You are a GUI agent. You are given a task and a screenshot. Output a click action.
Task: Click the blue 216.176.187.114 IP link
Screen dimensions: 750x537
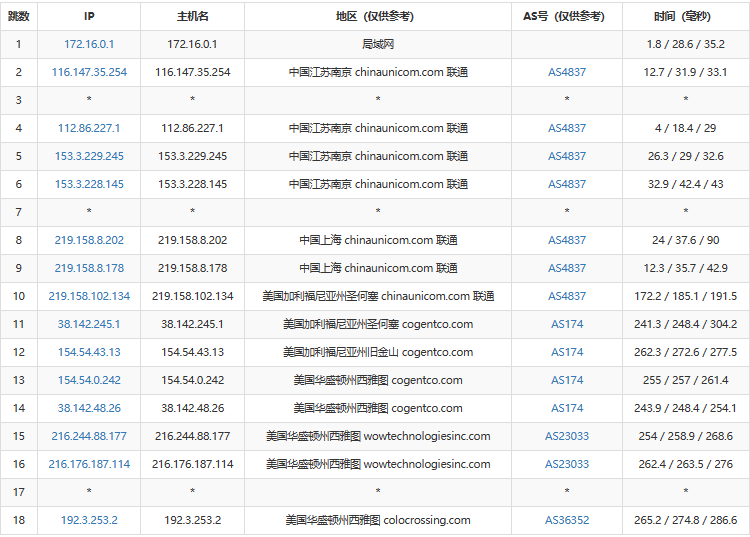tap(89, 464)
